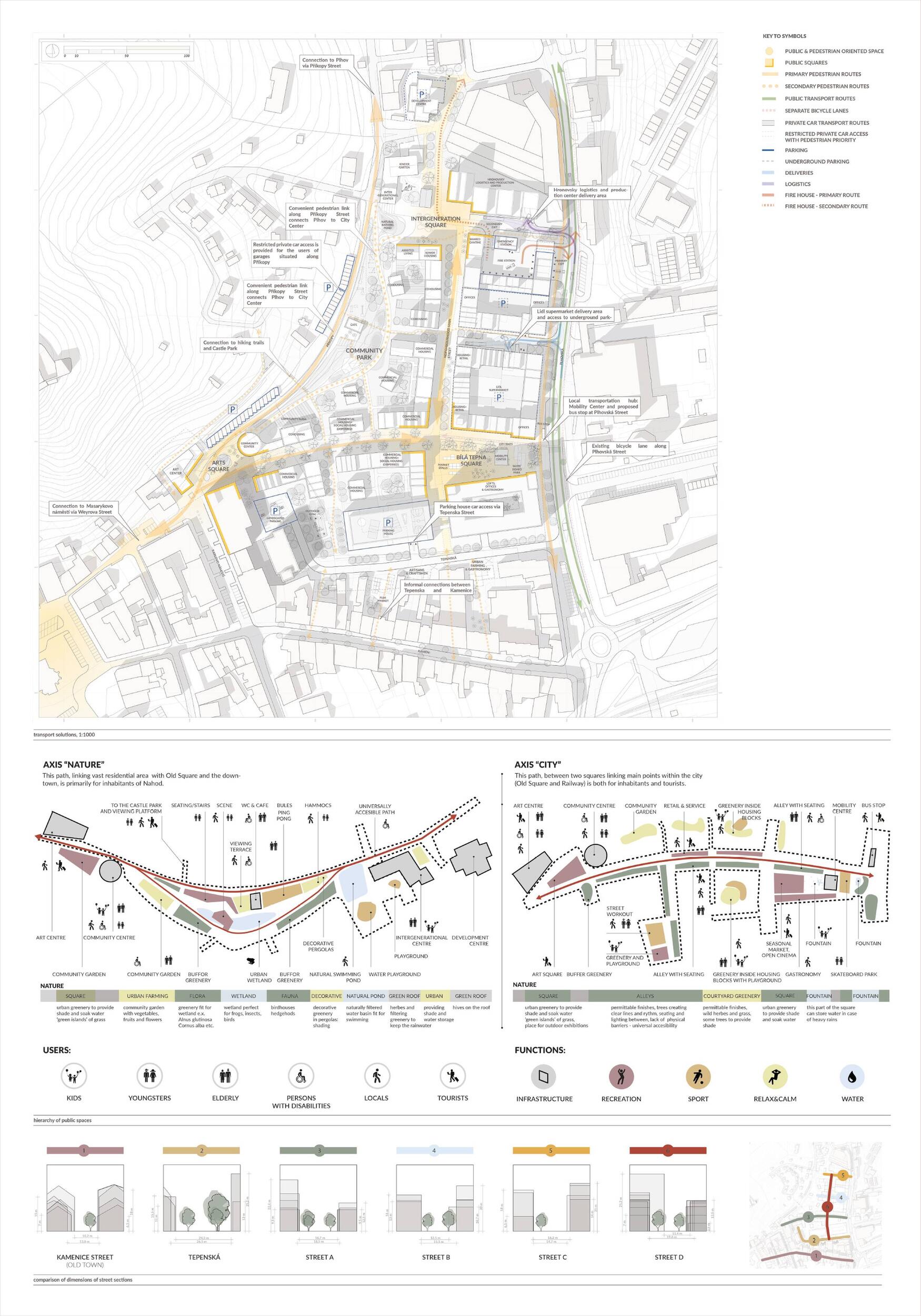
Task: Select the Public Transport Routes green legend line
Action: [769, 98]
